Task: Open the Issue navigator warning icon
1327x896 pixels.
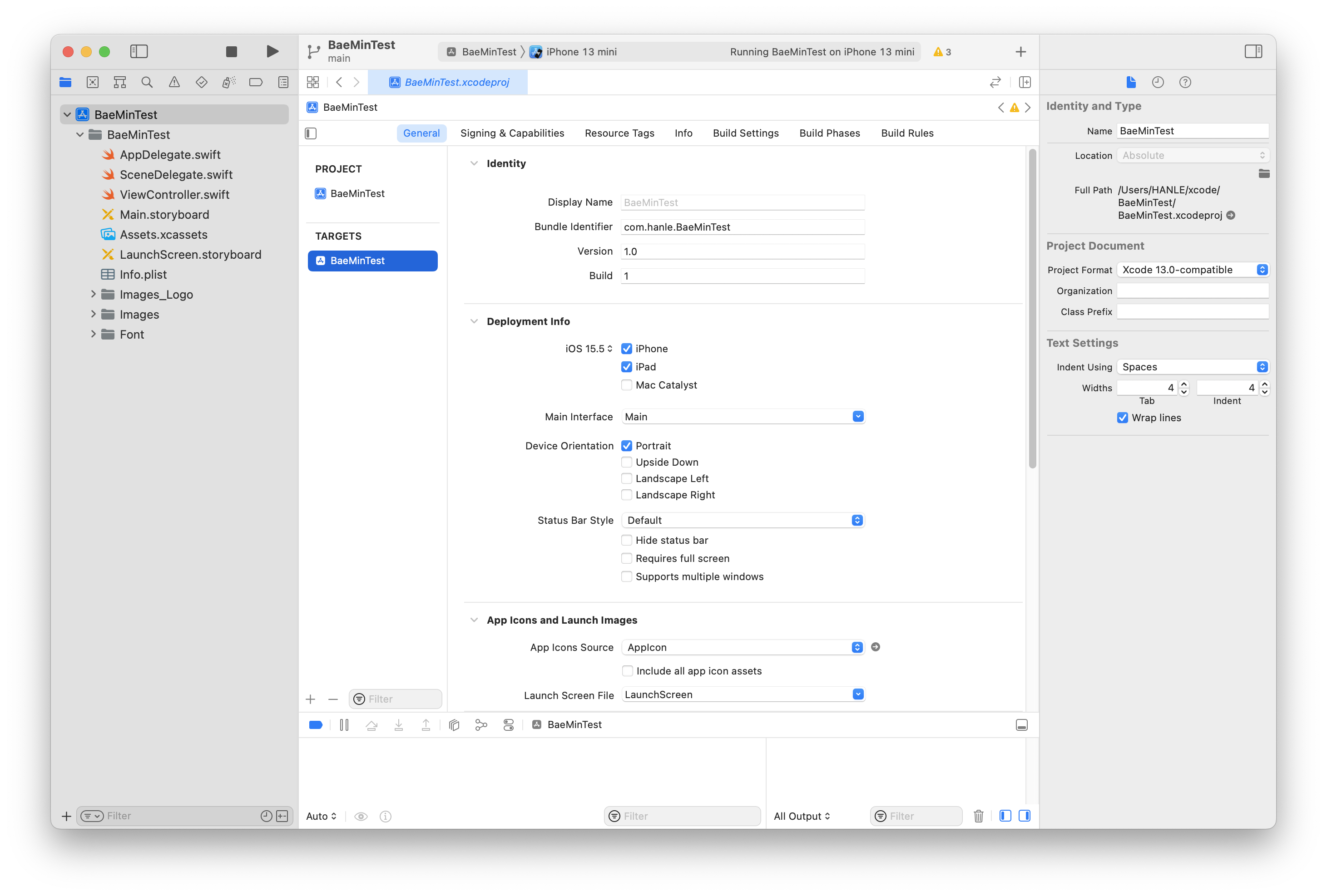Action: [x=174, y=82]
